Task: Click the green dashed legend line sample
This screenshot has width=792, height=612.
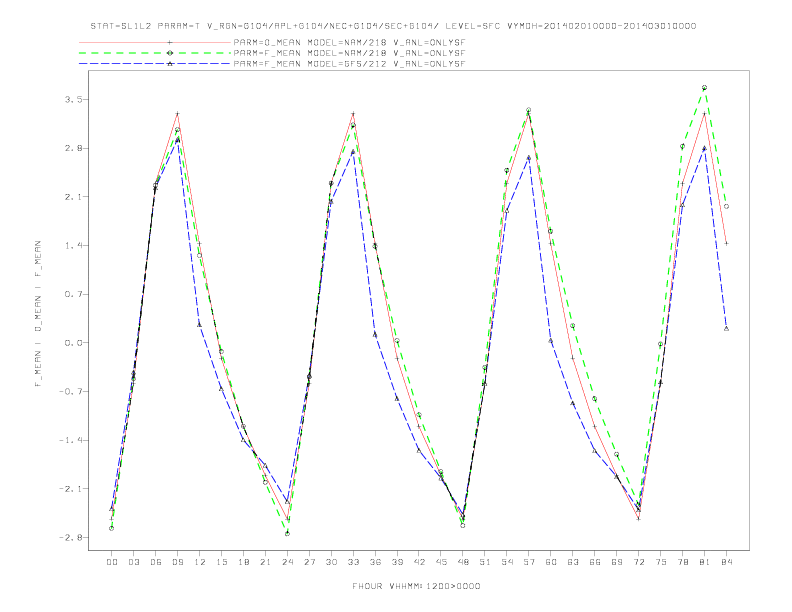Action: [x=155, y=53]
